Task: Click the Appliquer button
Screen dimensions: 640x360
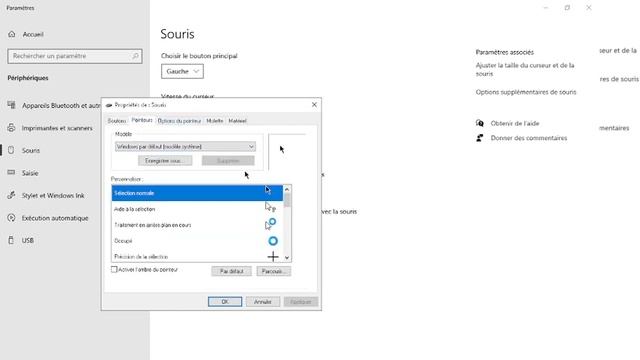Action: coord(301,302)
